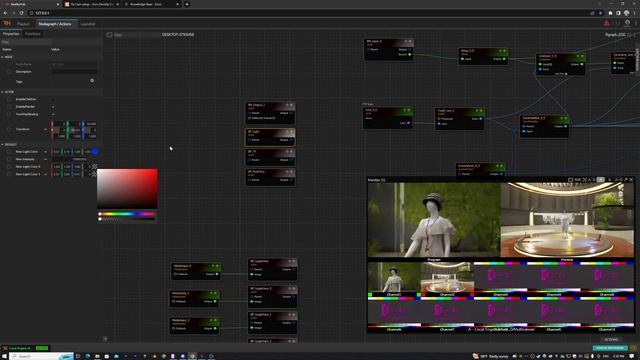This screenshot has height=360, width=640.
Task: Open the taskbar weather widget
Action: 491,356
